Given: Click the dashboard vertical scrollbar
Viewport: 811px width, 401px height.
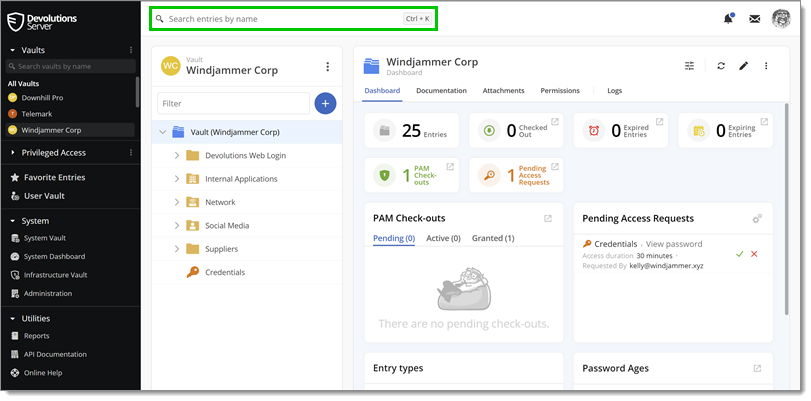Looking at the screenshot, I should point(787,209).
